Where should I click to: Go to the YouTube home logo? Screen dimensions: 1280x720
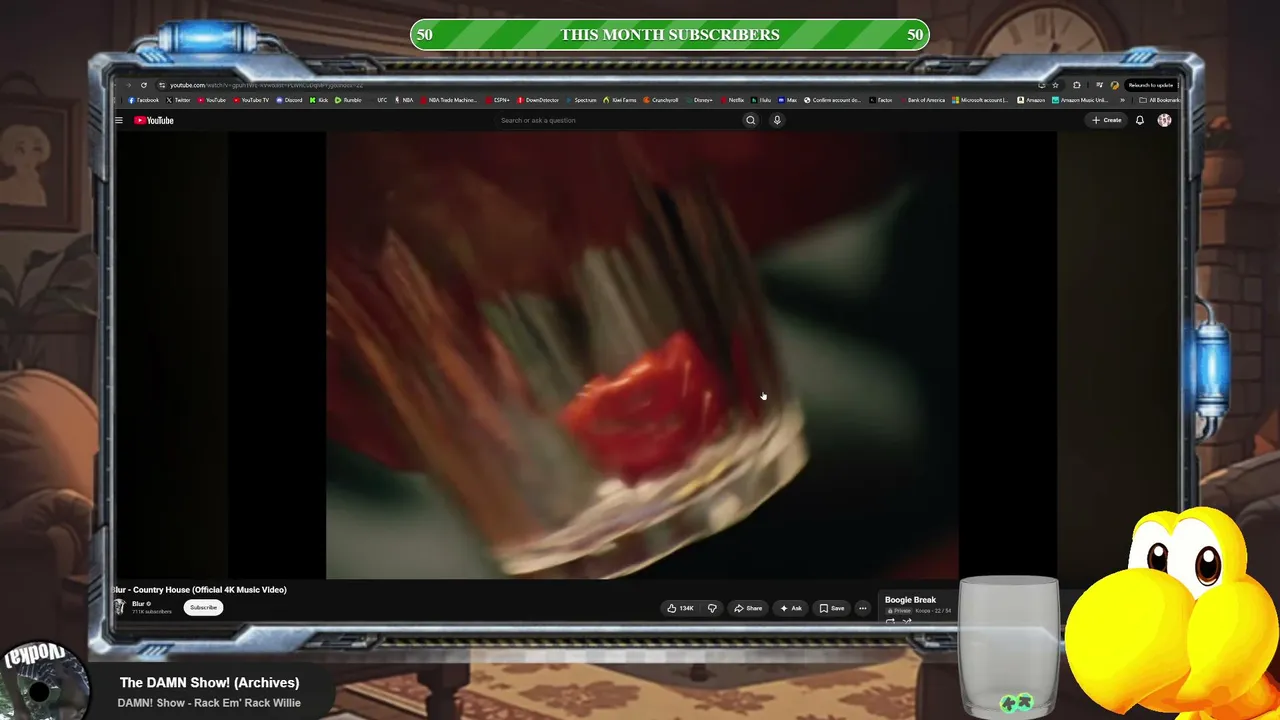click(154, 120)
